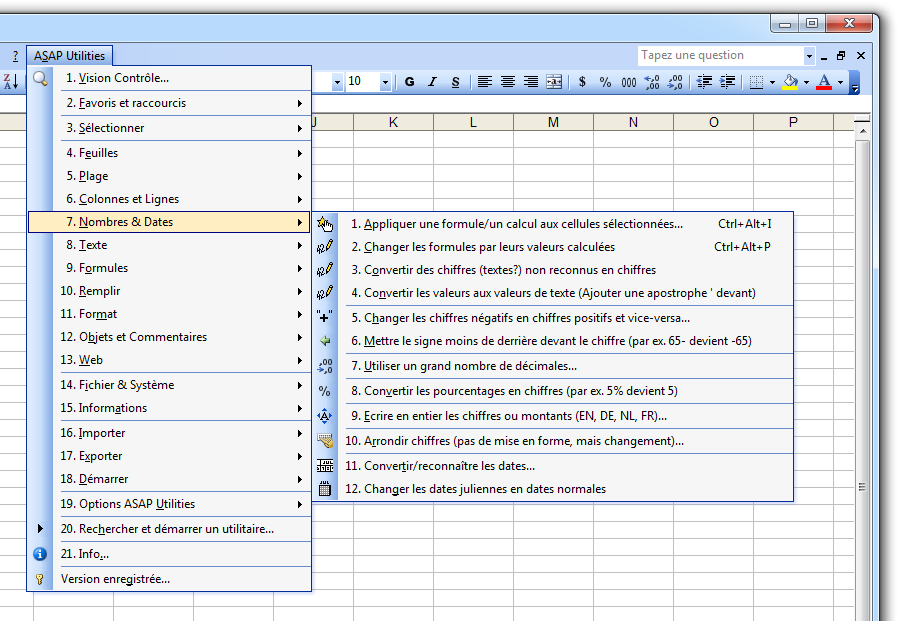The width and height of the screenshot is (900, 621).
Task: Select the ASAP Utilities magnifier icon
Action: pos(41,76)
